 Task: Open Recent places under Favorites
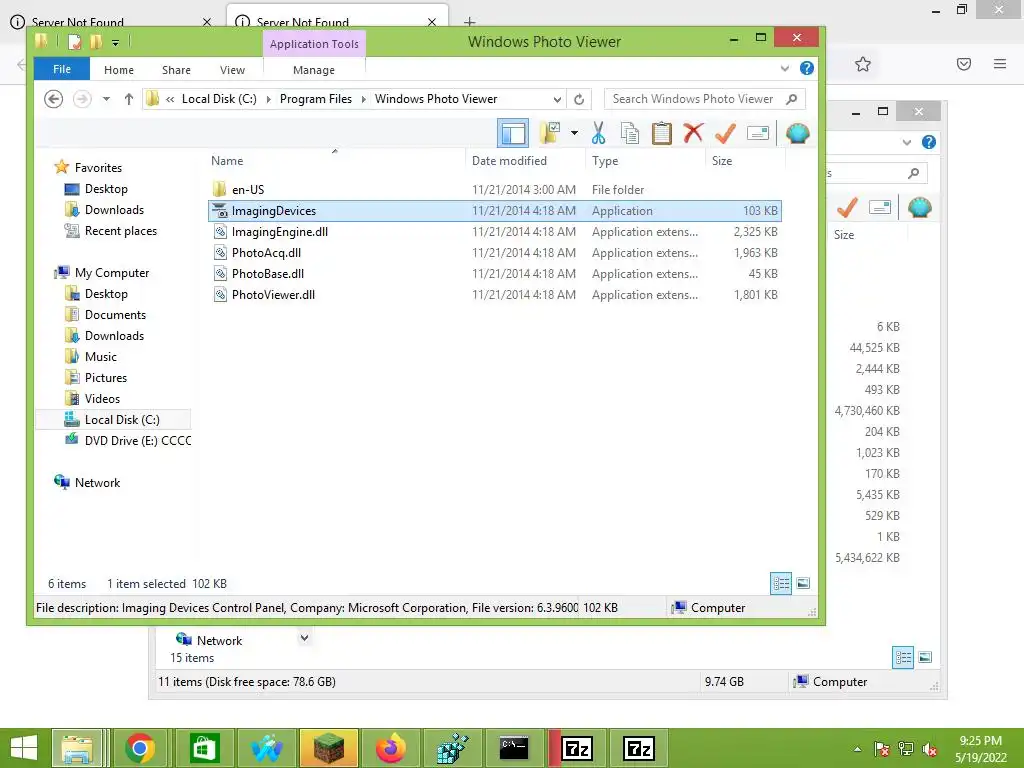tap(121, 231)
